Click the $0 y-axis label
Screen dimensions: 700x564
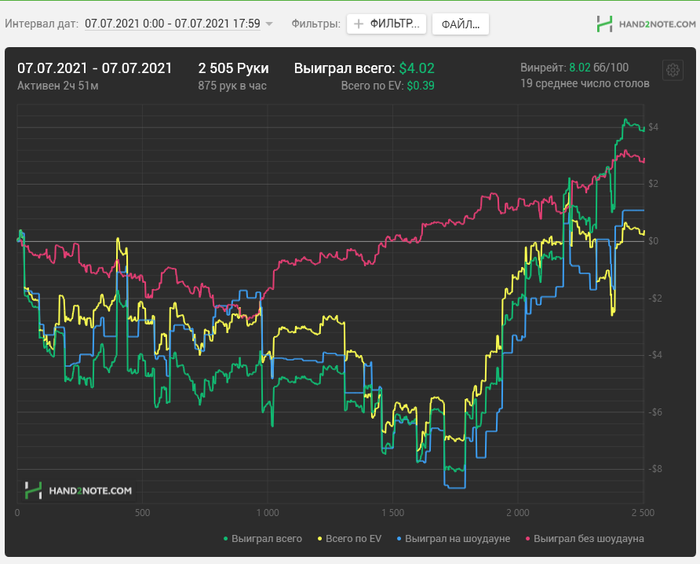click(x=653, y=241)
